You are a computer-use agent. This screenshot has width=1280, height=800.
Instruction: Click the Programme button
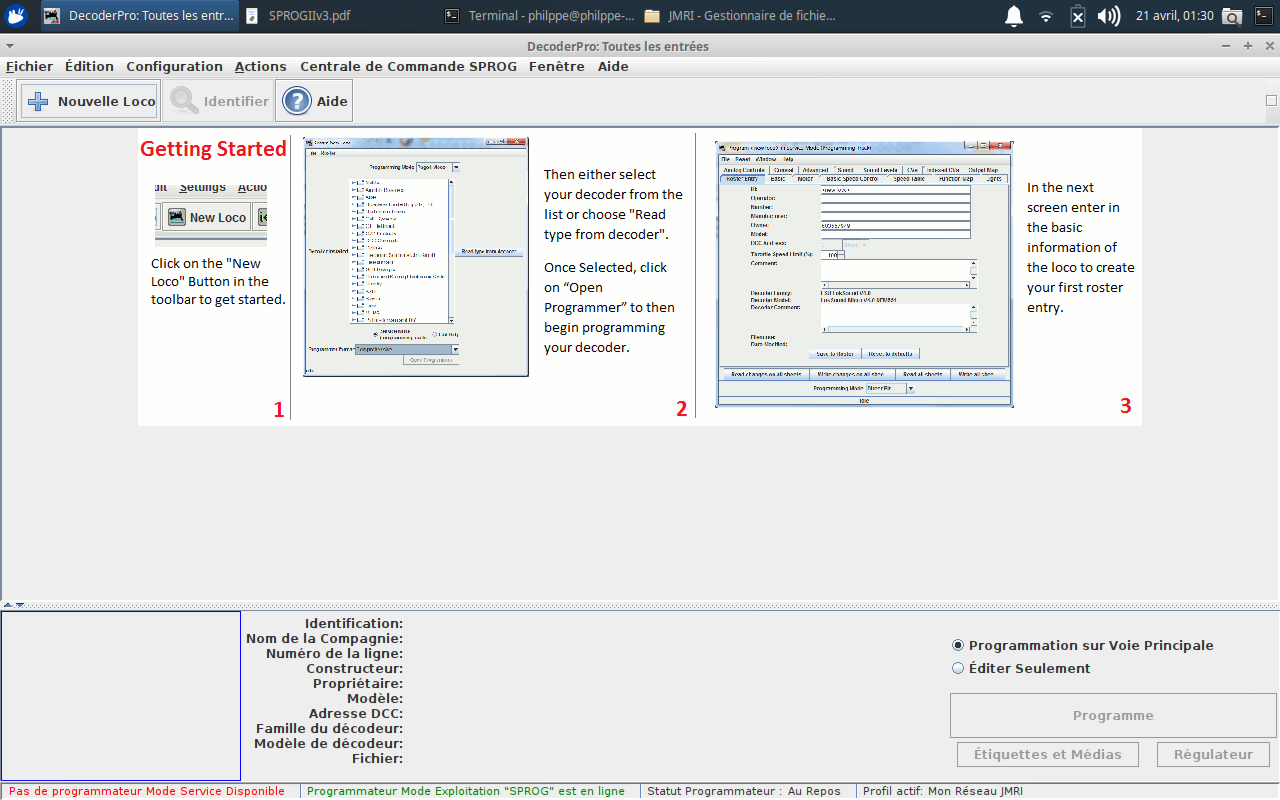pos(1113,715)
